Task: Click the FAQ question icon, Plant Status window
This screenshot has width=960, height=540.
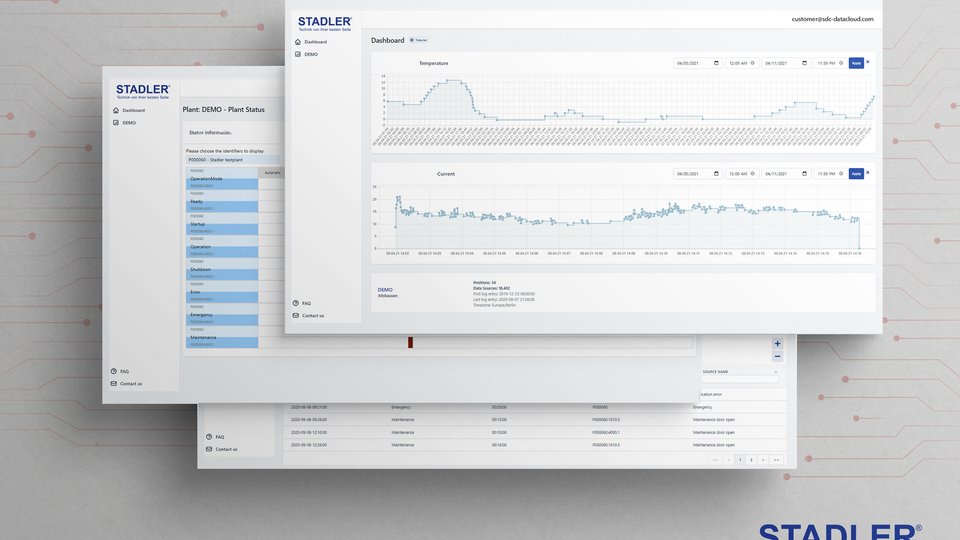Action: click(114, 371)
